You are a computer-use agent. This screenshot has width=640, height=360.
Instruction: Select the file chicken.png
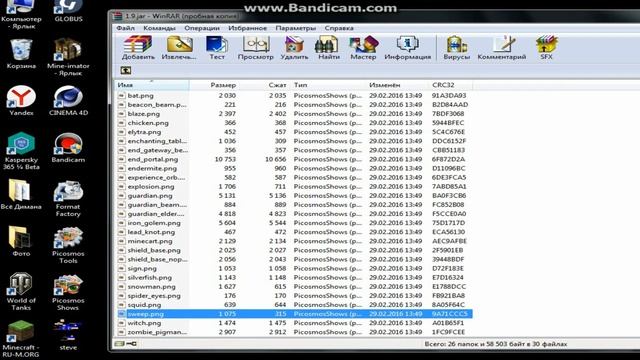(x=148, y=123)
